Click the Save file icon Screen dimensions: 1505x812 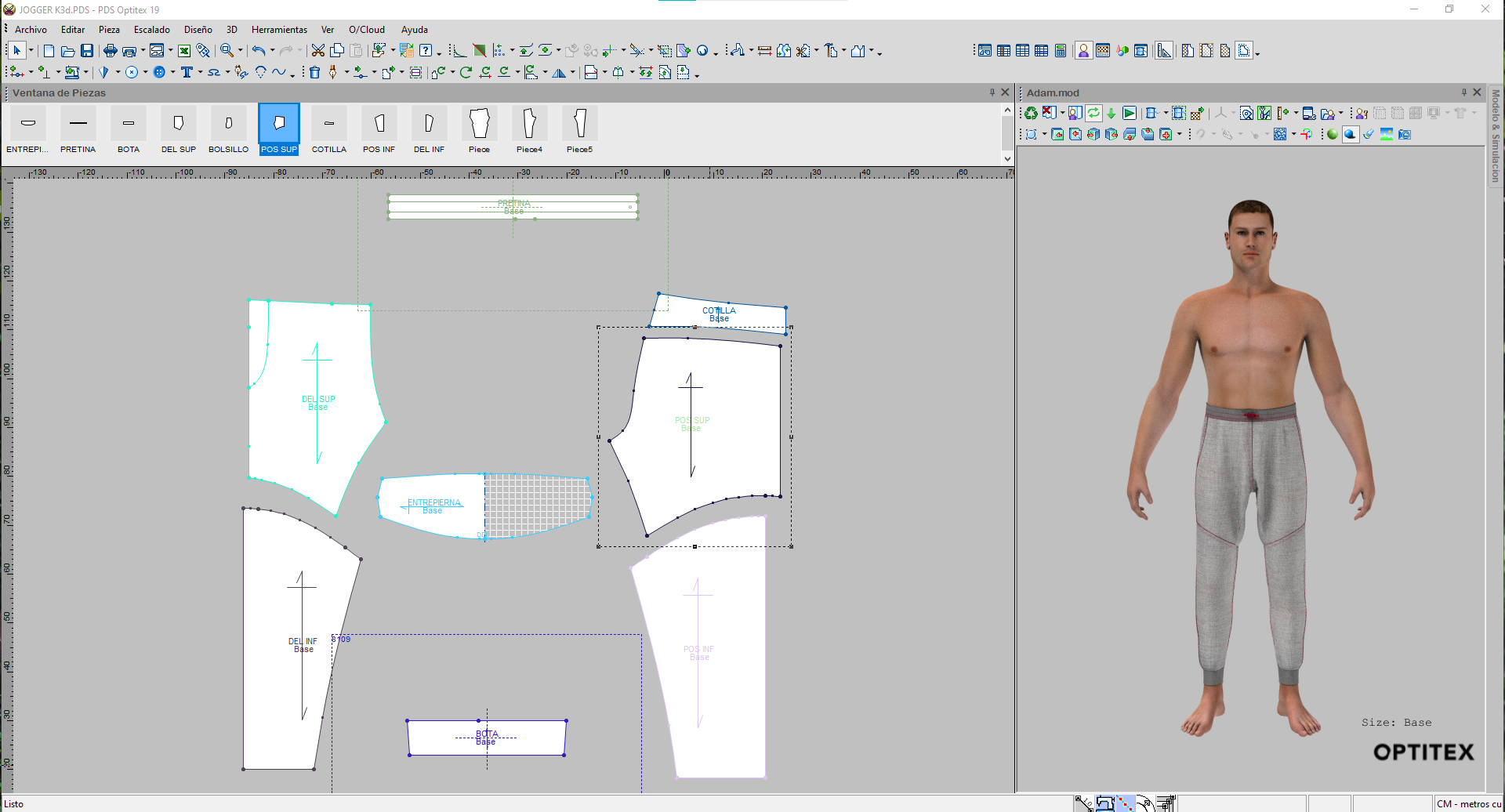pyautogui.click(x=87, y=51)
